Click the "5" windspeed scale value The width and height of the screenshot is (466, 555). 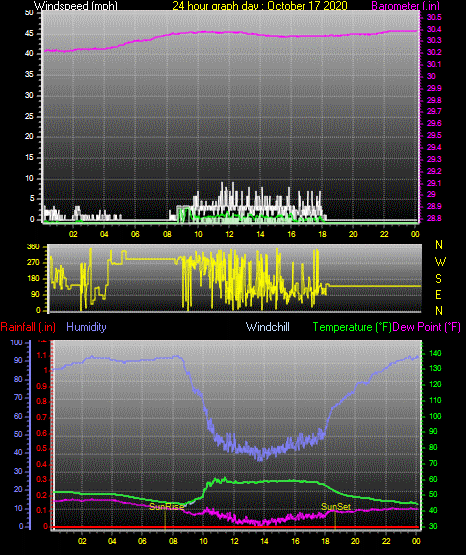32,199
